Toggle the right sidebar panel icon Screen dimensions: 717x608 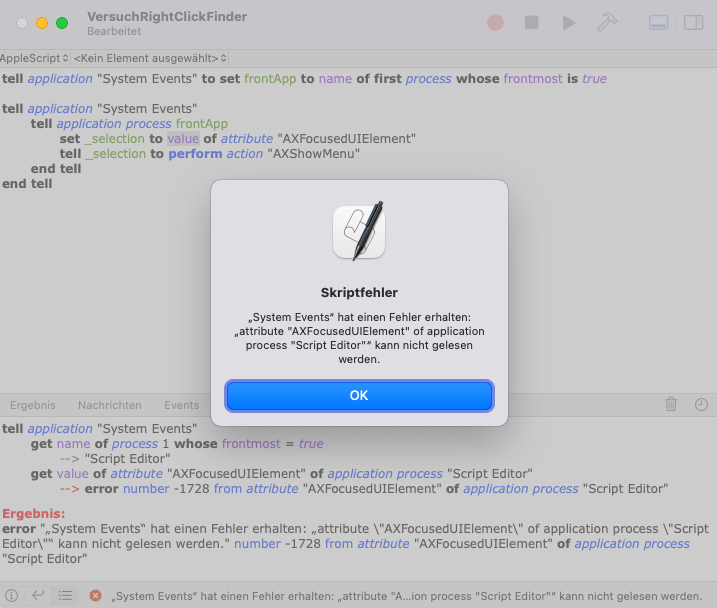(x=693, y=22)
